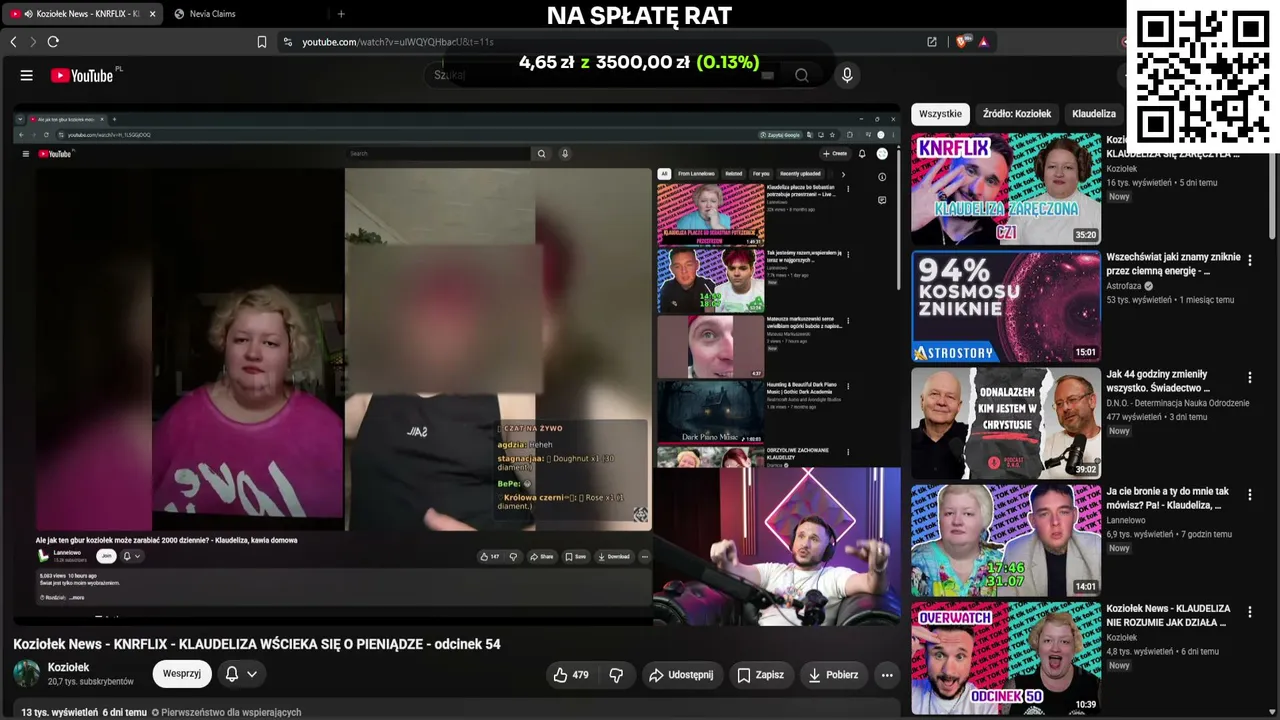This screenshot has height=720, width=1280.
Task: Open the Astrofaza channel link
Action: click(x=1124, y=286)
